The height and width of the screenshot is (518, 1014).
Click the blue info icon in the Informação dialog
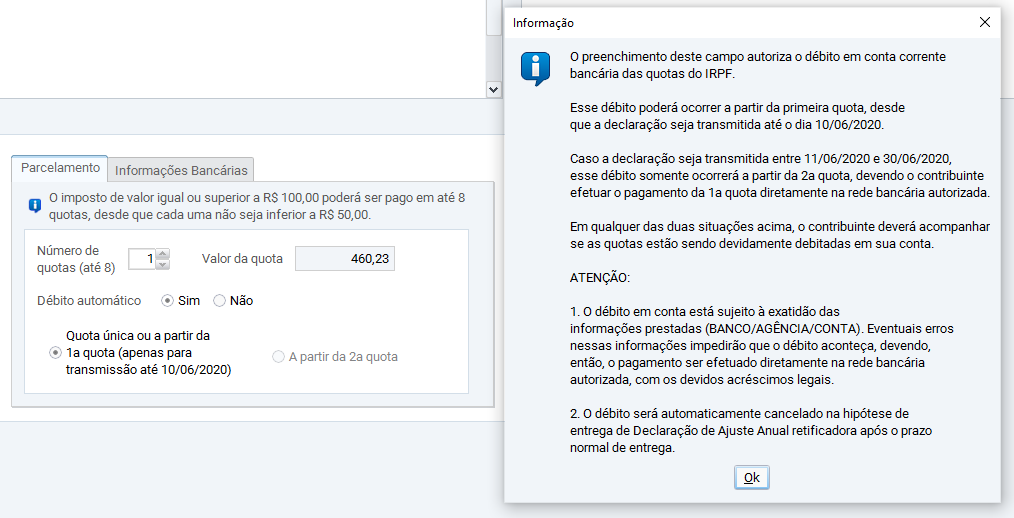[535, 69]
